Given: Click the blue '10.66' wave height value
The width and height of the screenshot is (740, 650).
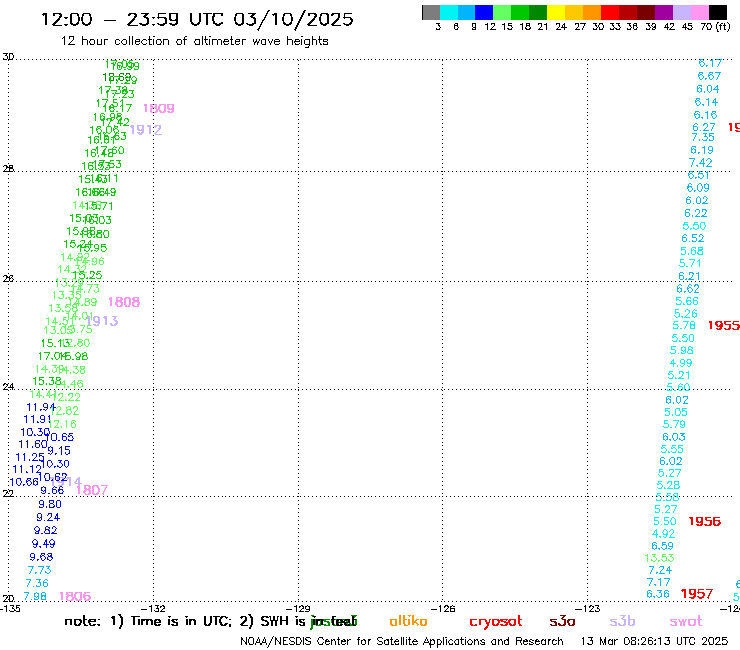Looking at the screenshot, I should [24, 482].
